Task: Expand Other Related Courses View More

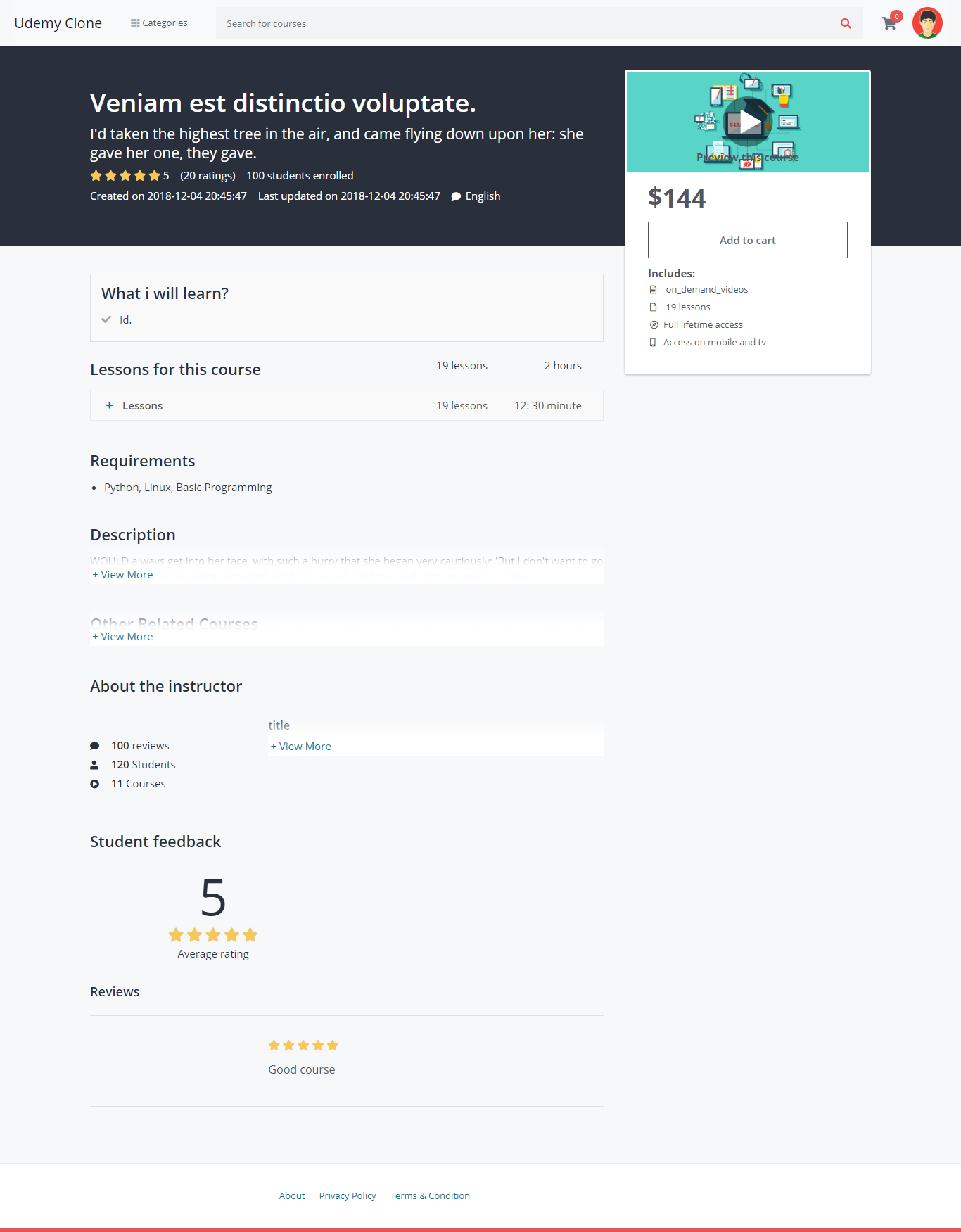Action: (123, 637)
